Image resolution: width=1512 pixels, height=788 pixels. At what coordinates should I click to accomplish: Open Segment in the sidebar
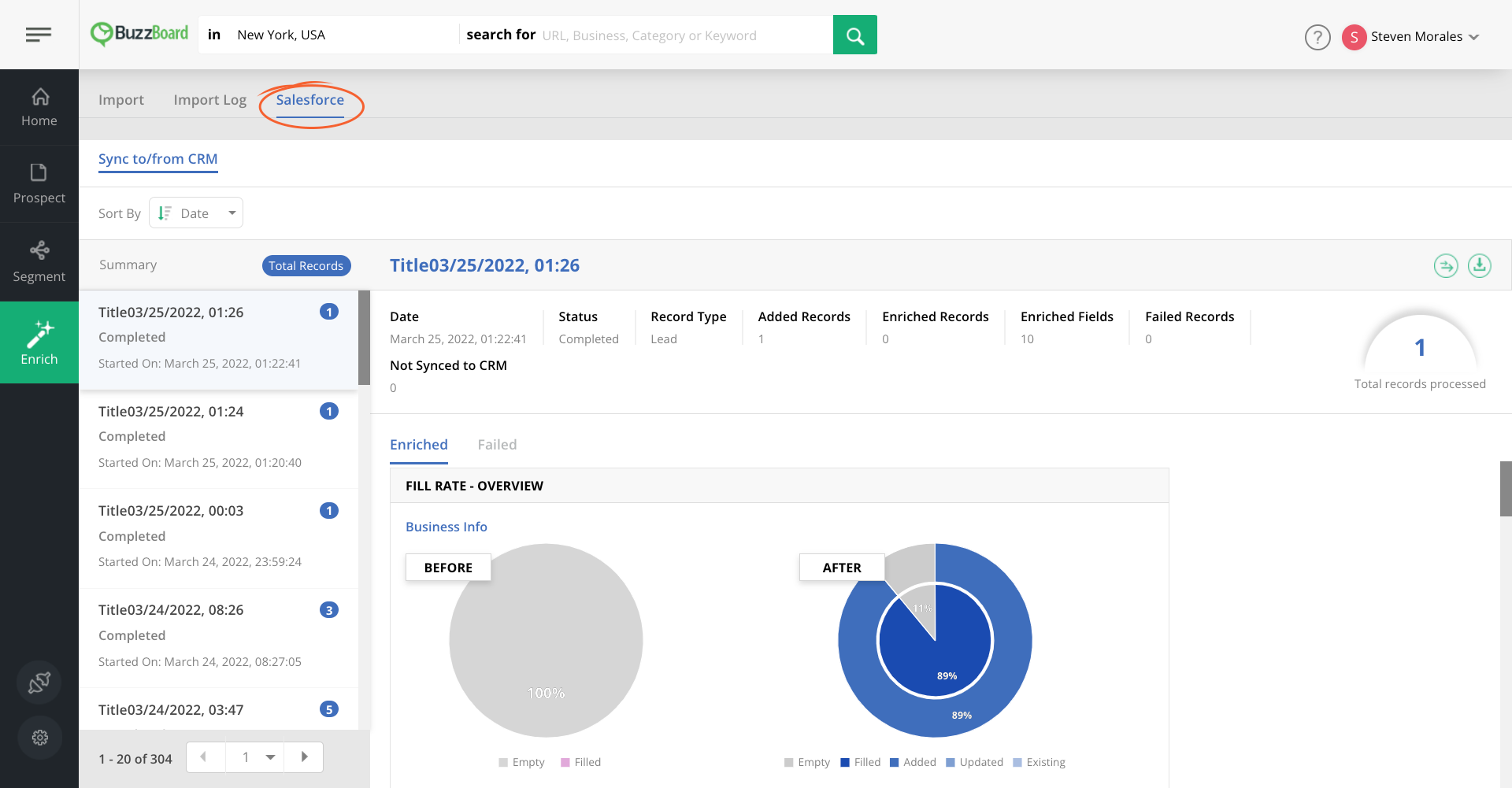[x=39, y=262]
